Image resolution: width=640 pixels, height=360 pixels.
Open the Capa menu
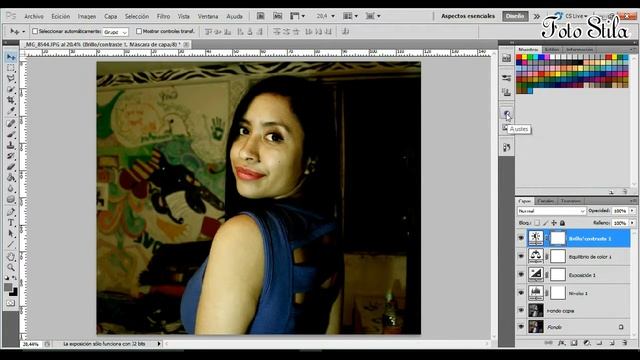point(110,16)
